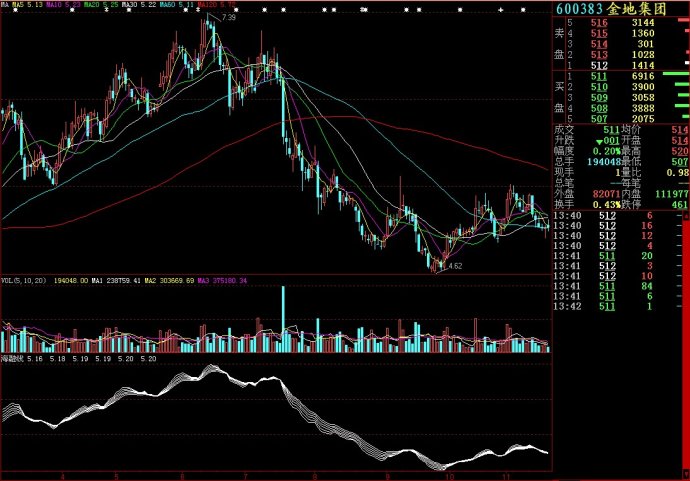
Task: Click sell level 2 price 513
Action: coord(599,55)
